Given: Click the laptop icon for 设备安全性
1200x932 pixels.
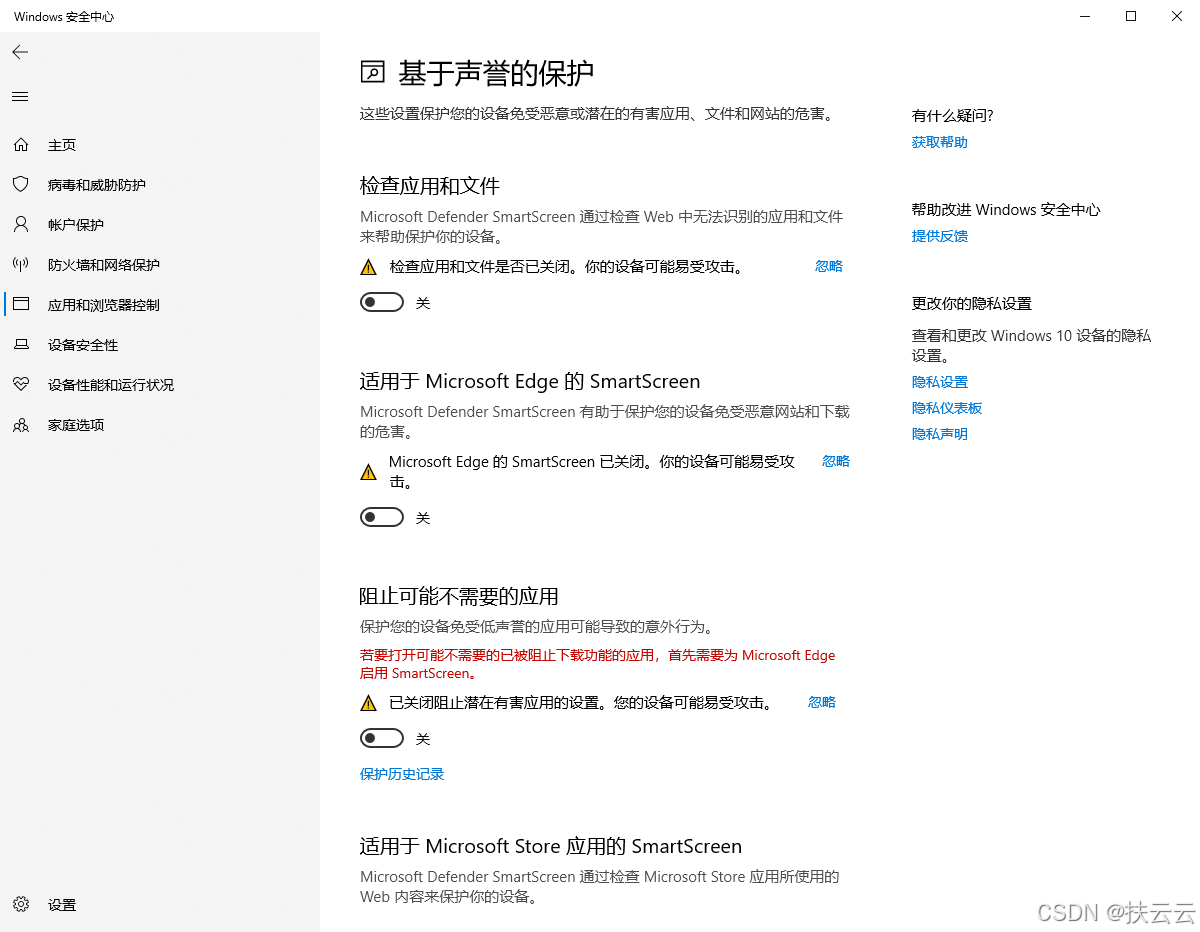Looking at the screenshot, I should tap(20, 345).
